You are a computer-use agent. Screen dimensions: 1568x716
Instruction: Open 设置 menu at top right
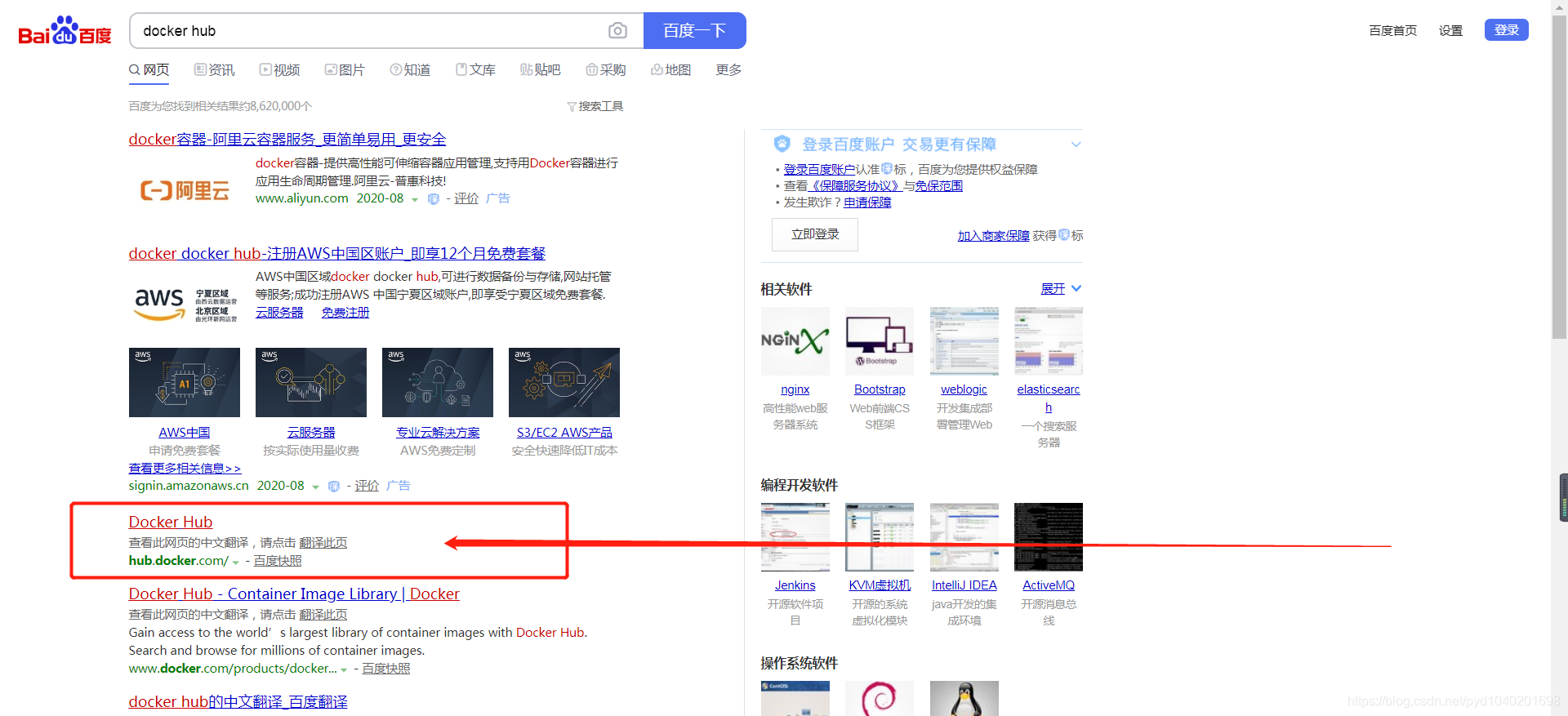(1450, 31)
